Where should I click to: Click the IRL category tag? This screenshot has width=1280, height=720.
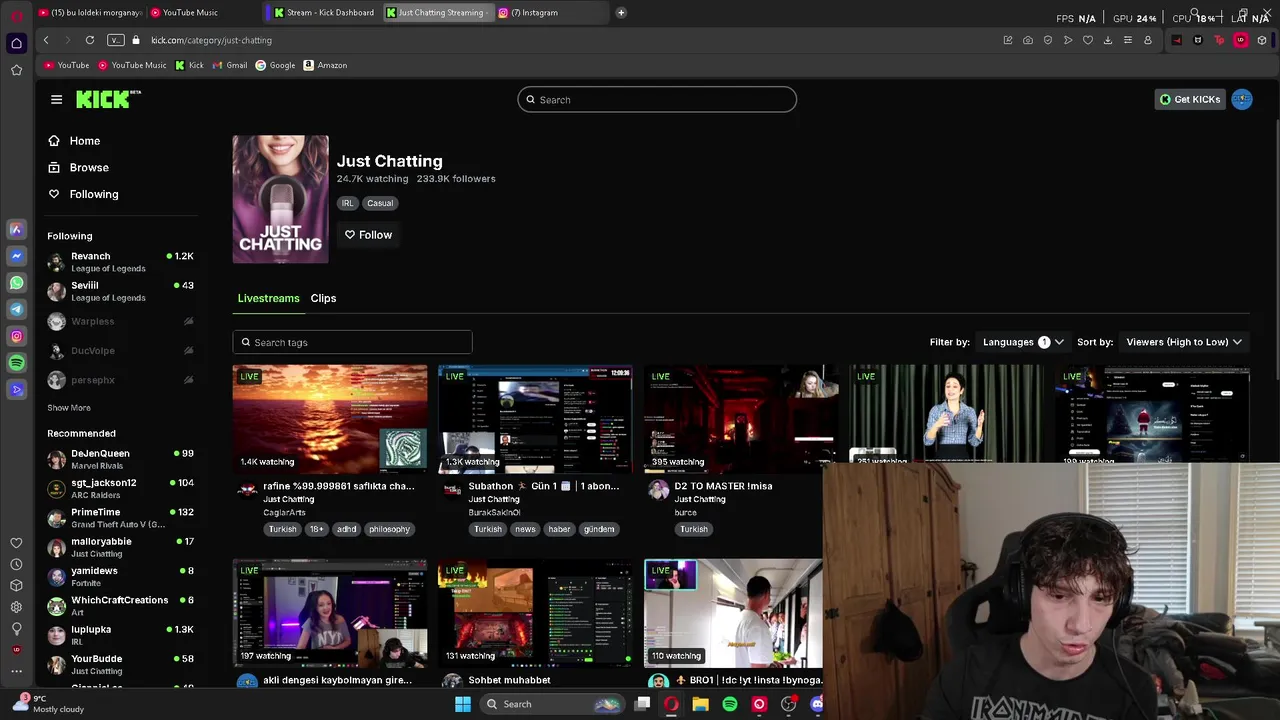pos(347,203)
